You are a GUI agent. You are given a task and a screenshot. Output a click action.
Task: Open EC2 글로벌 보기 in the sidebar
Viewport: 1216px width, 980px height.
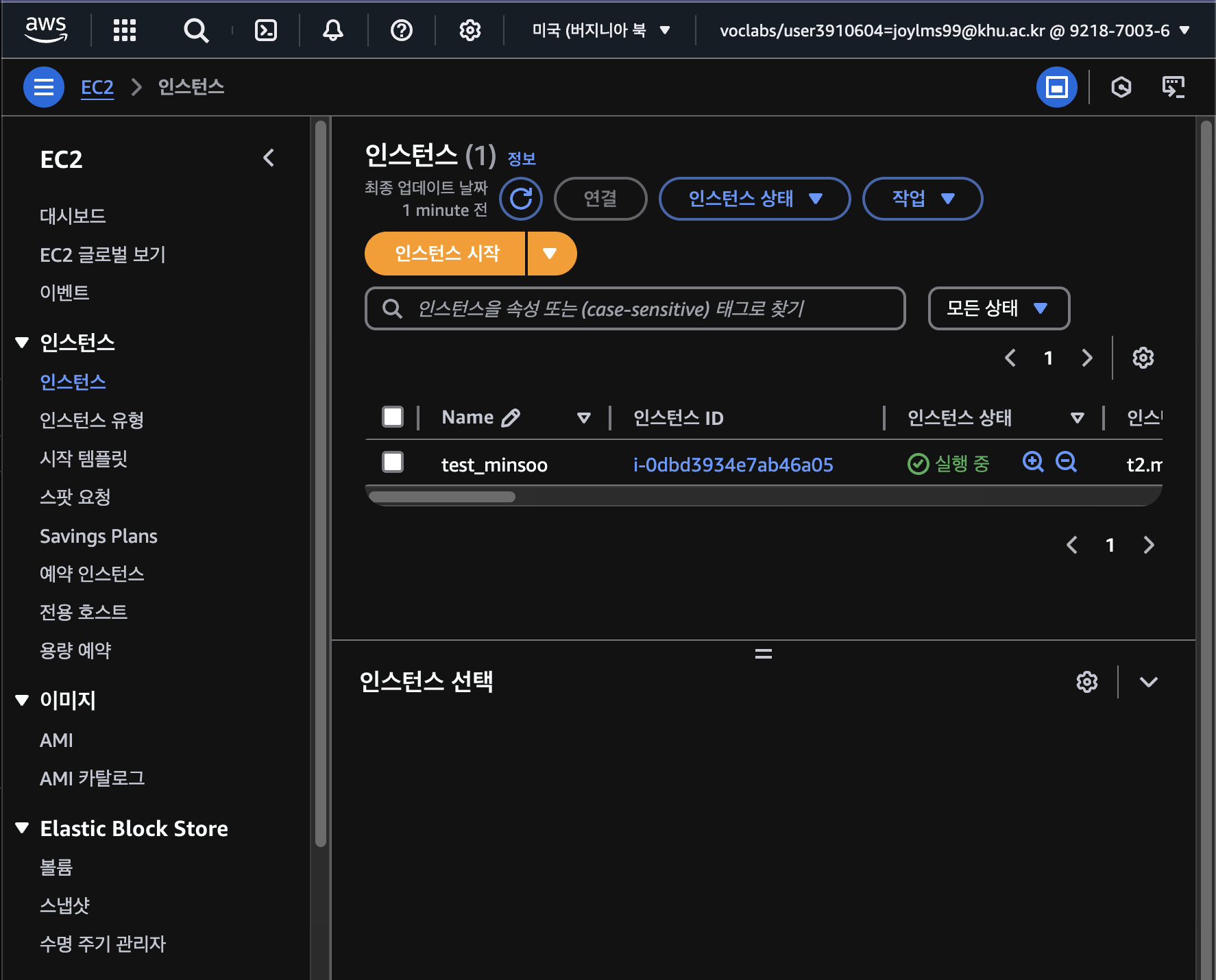coord(103,254)
